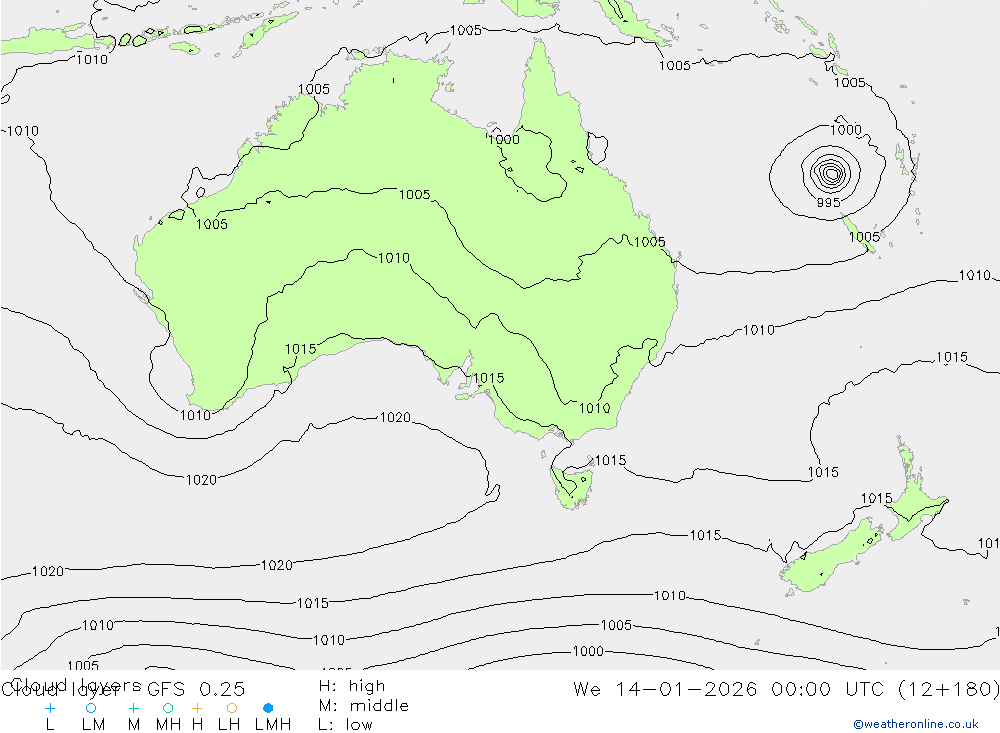Click the orange plus symbol for H clouds
Image resolution: width=1000 pixels, height=733 pixels.
click(x=197, y=708)
